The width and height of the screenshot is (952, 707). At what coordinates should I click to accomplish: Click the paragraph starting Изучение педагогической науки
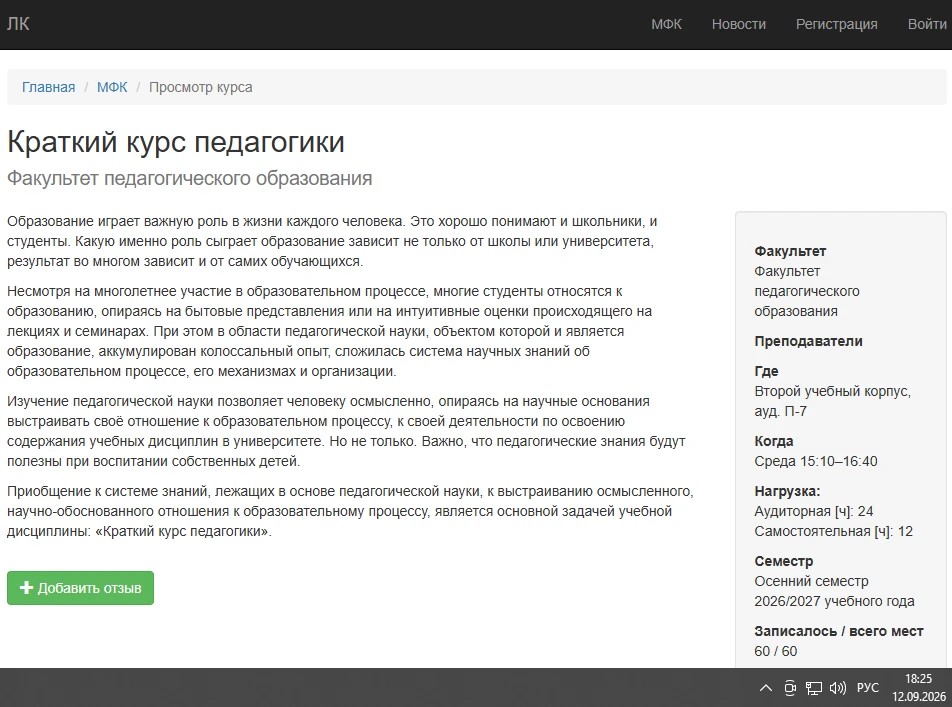(x=346, y=431)
